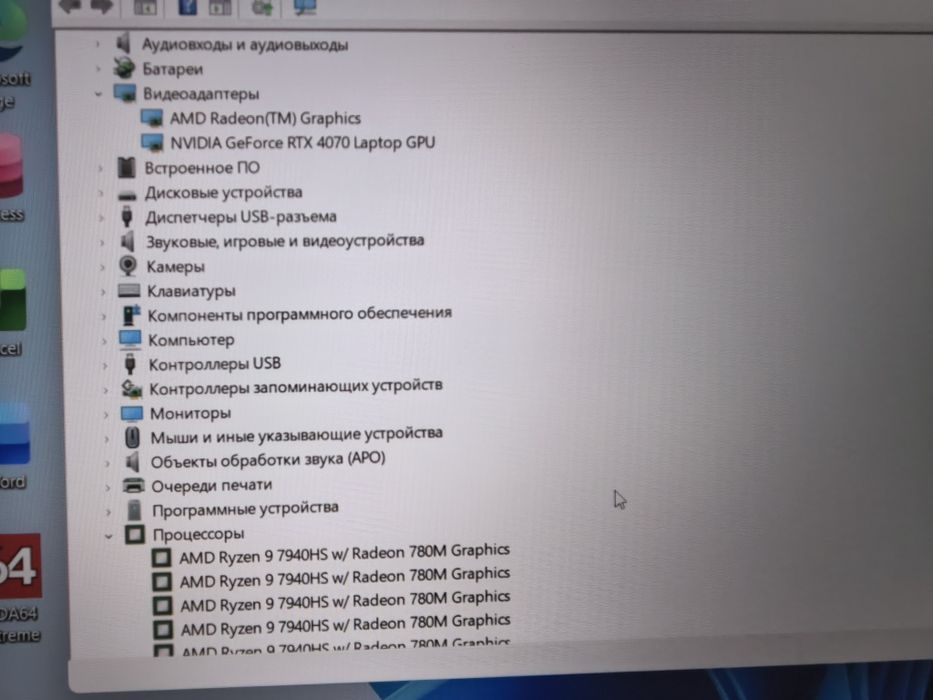Click the Видеоадаптеры display icon
The width and height of the screenshot is (933, 700).
coord(125,93)
